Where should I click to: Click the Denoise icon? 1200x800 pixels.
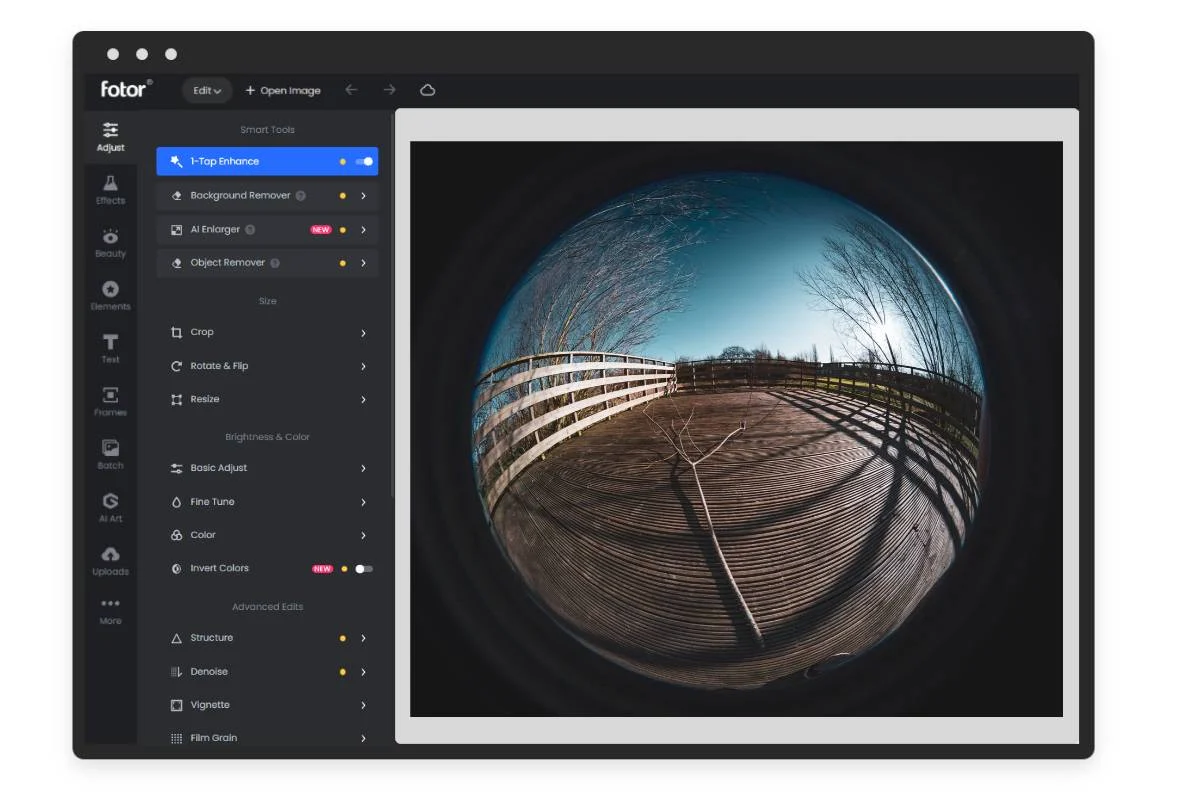(x=177, y=672)
